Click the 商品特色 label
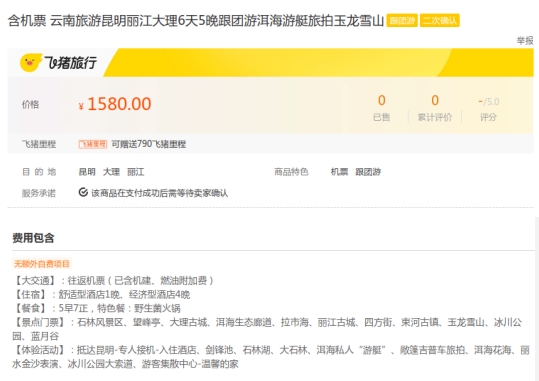This screenshot has width=539, height=381. click(291, 172)
